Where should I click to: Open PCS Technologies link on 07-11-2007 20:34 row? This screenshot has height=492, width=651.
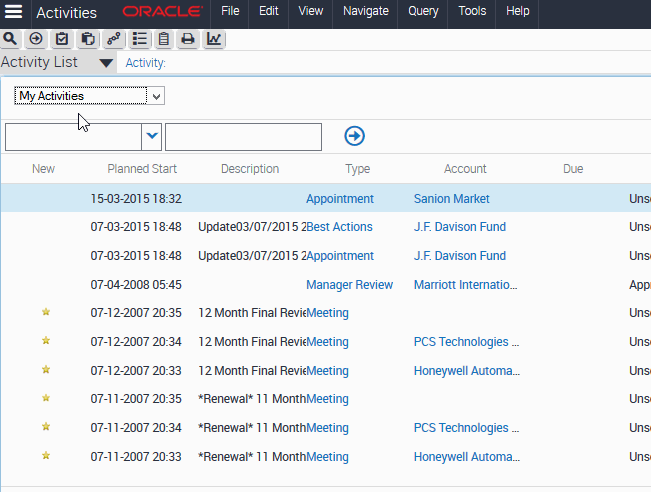[x=466, y=428]
